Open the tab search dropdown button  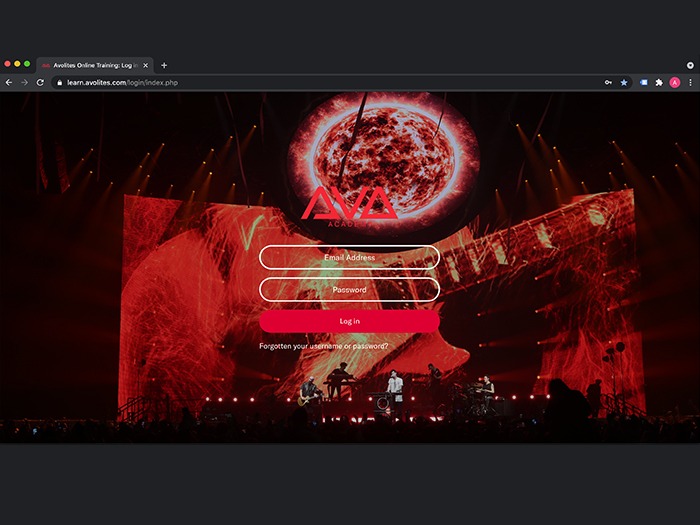pos(690,65)
